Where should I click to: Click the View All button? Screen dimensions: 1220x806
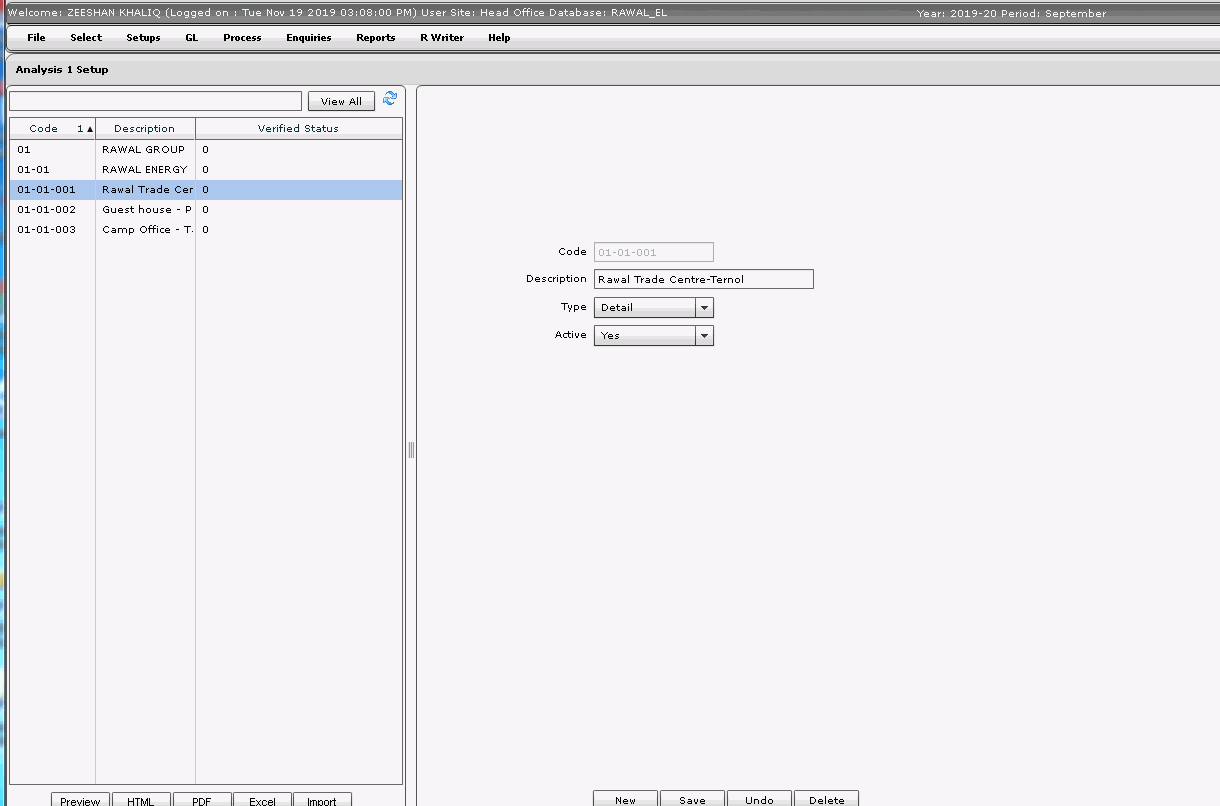(x=341, y=100)
